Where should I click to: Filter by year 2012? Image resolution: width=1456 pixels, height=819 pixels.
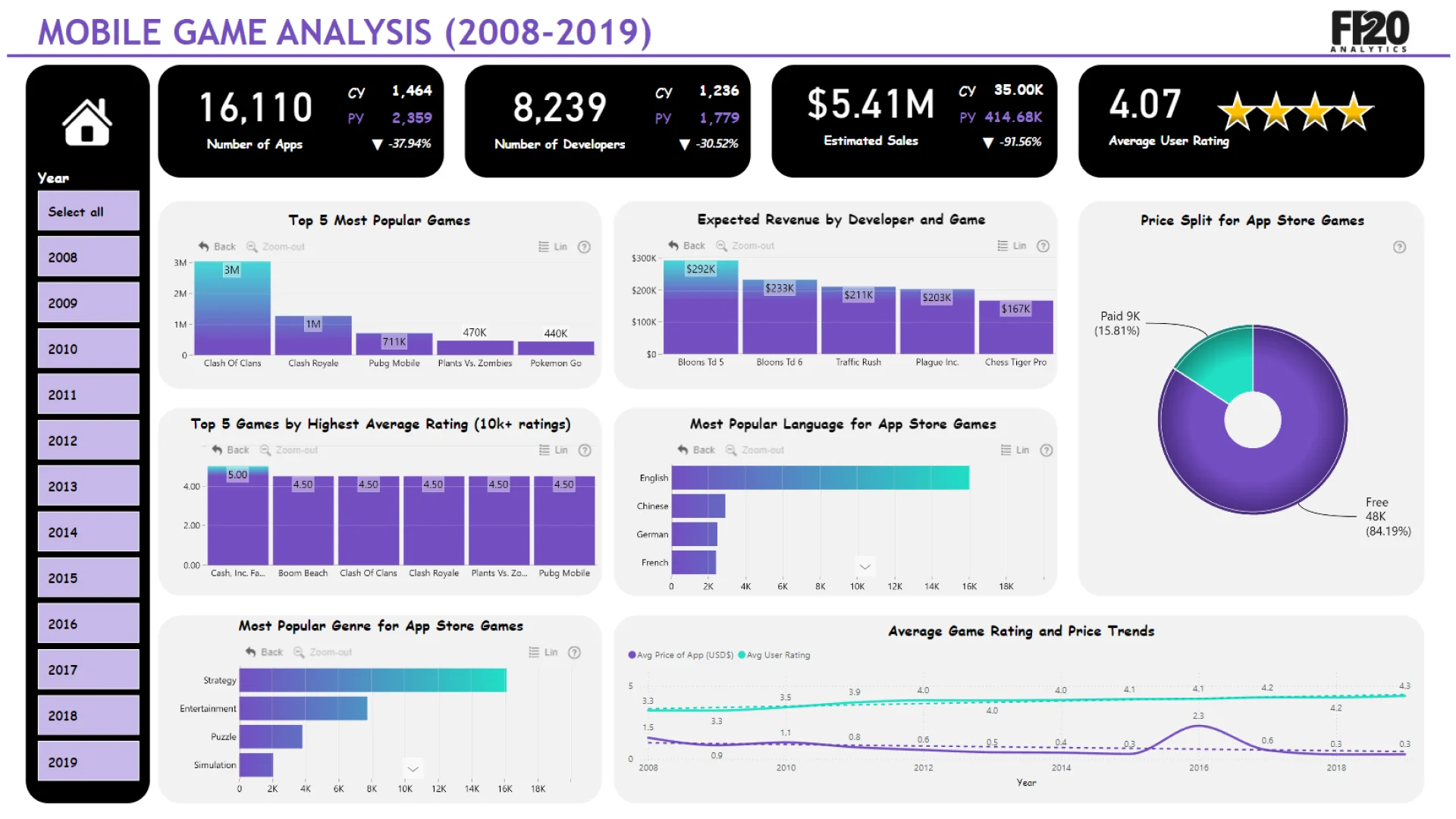pos(89,440)
